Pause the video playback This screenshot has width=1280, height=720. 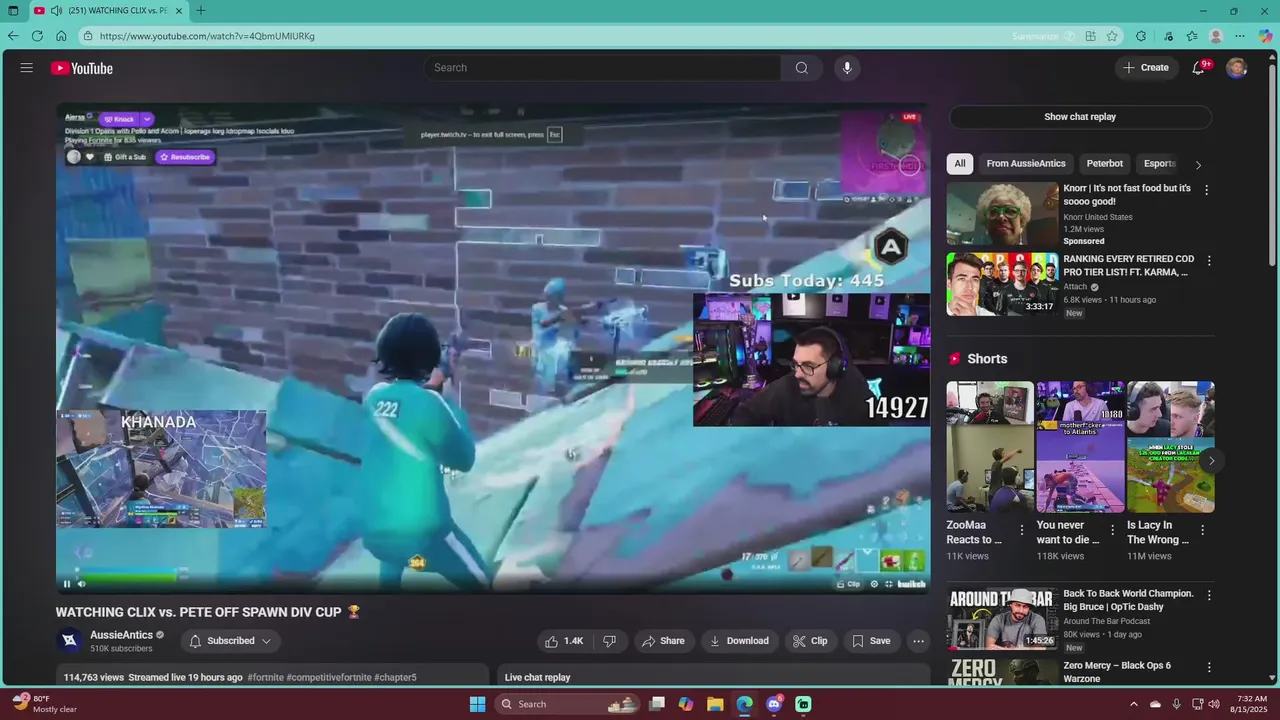click(x=67, y=584)
